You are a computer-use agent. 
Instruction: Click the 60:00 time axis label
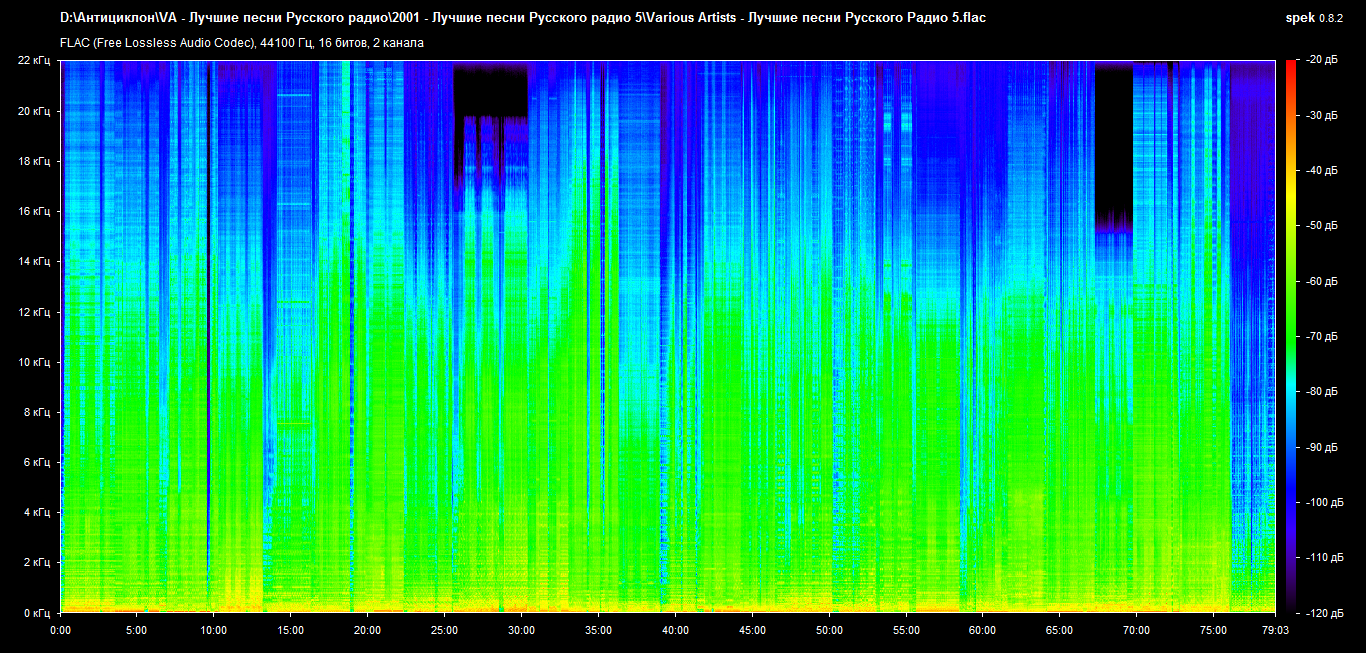tap(982, 631)
